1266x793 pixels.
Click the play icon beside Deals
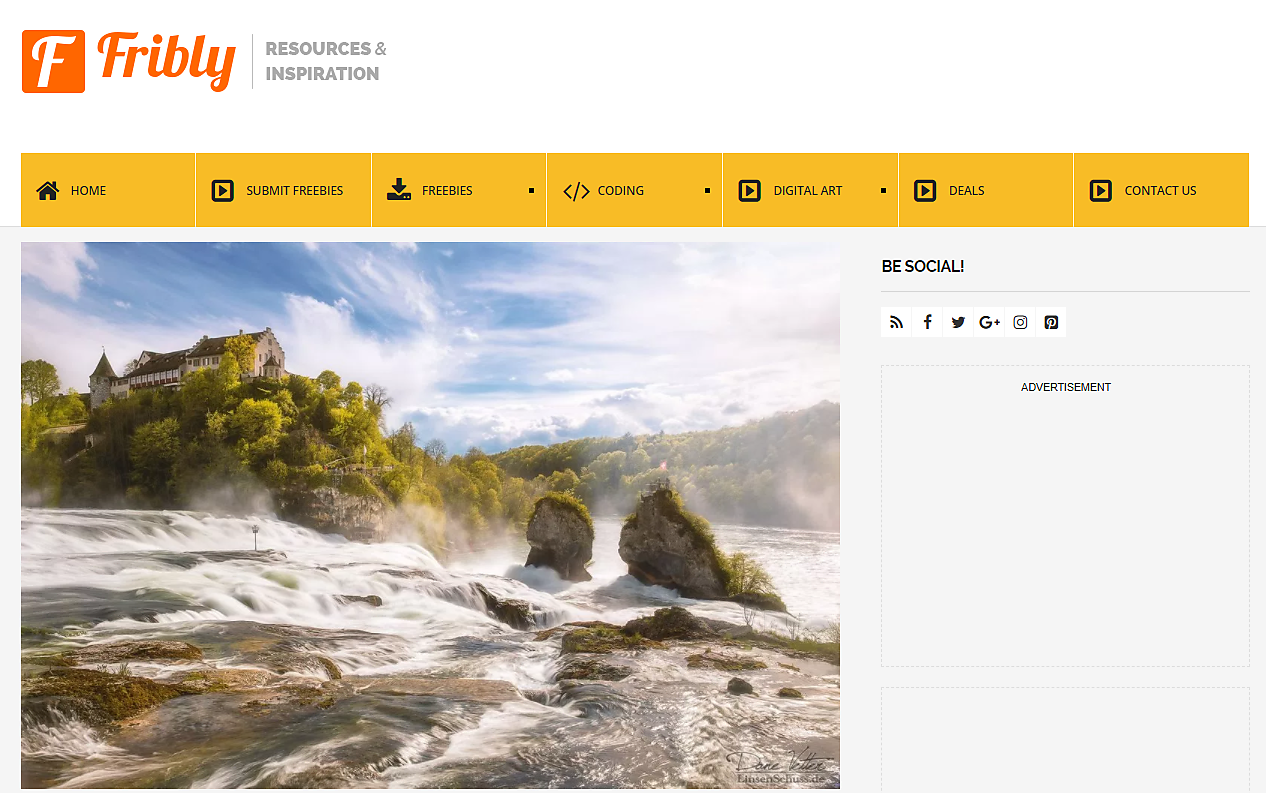[x=926, y=189]
